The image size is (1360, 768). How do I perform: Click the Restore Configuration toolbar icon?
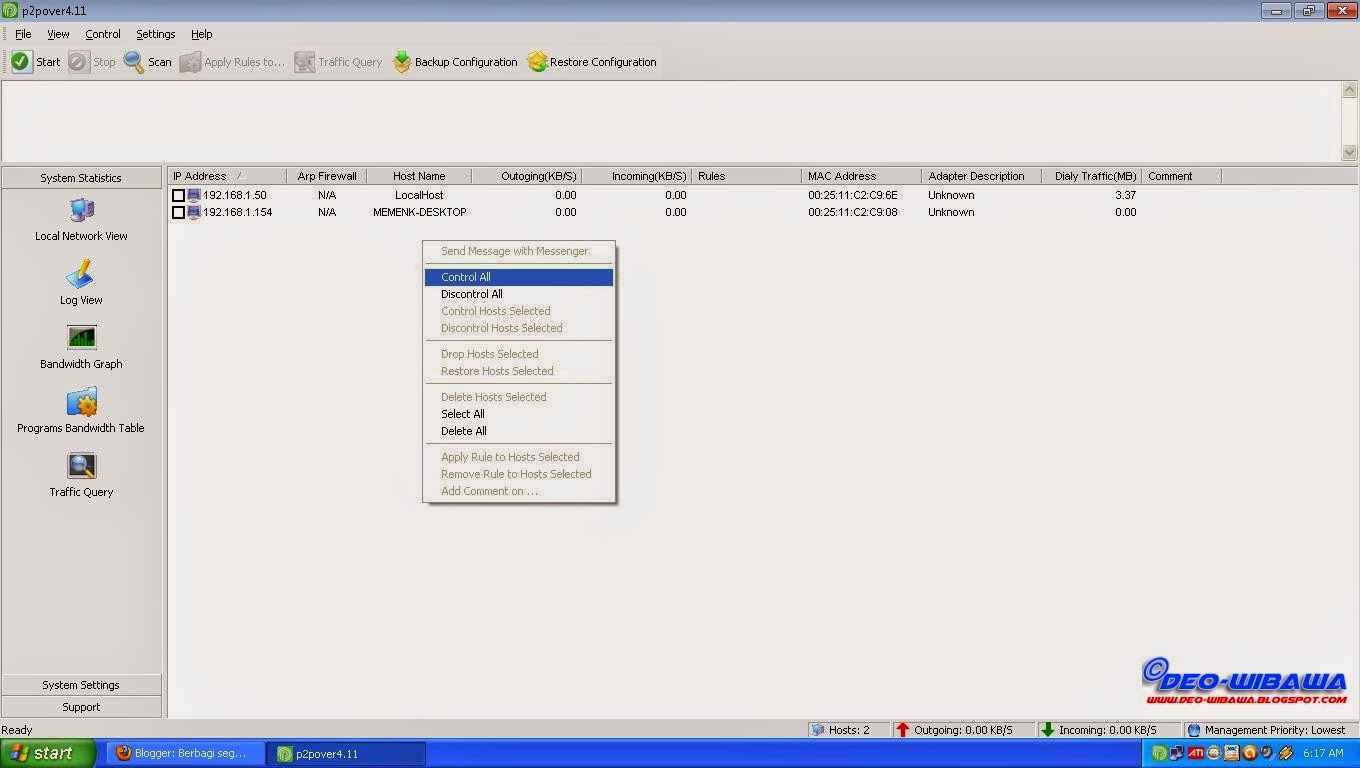click(537, 62)
